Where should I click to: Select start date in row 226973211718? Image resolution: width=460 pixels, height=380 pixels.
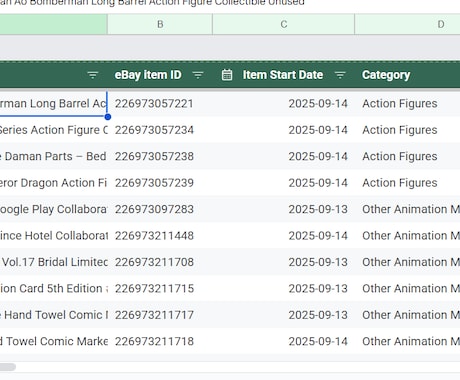(x=284, y=341)
